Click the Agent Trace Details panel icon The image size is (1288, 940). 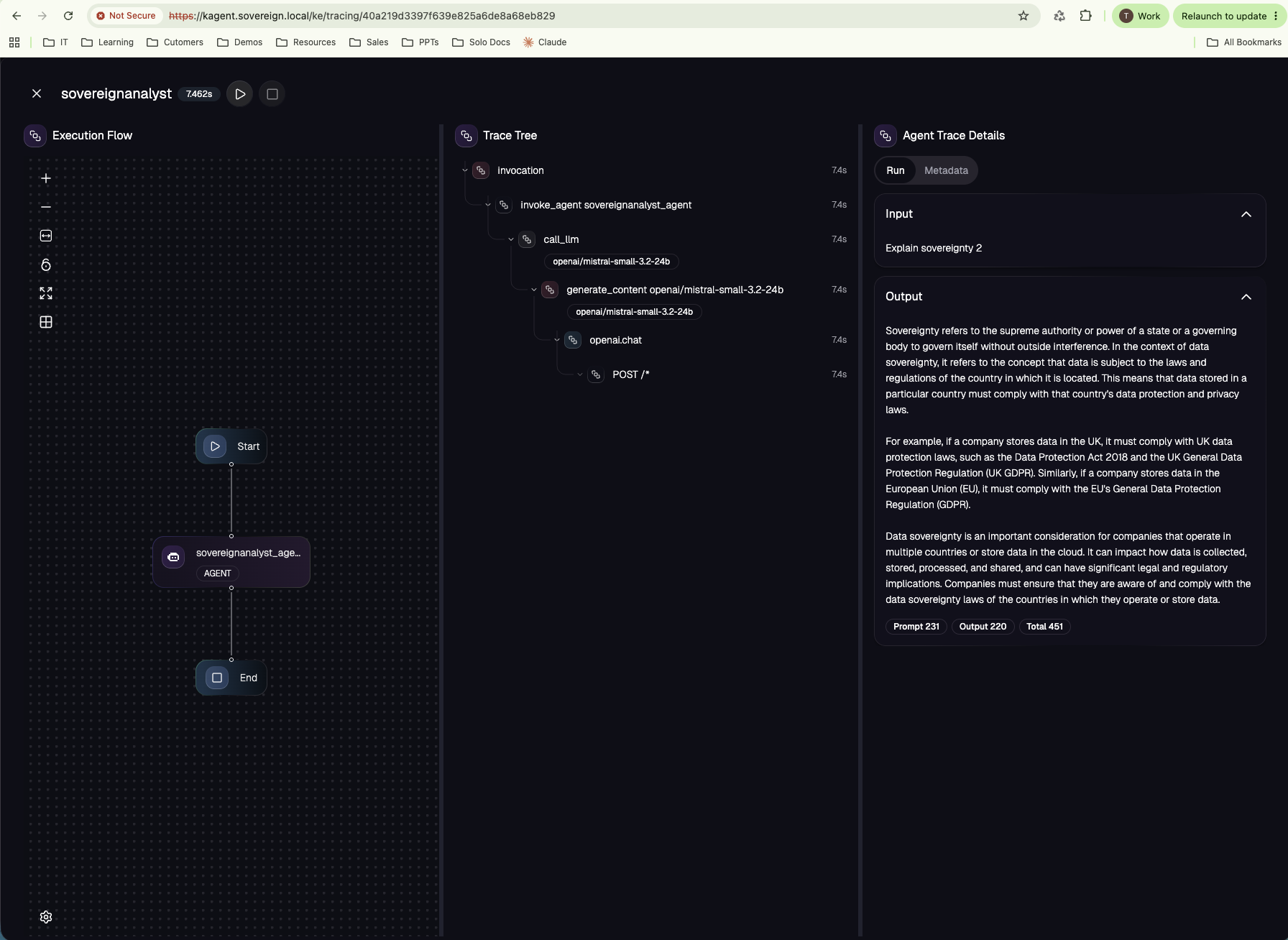885,136
